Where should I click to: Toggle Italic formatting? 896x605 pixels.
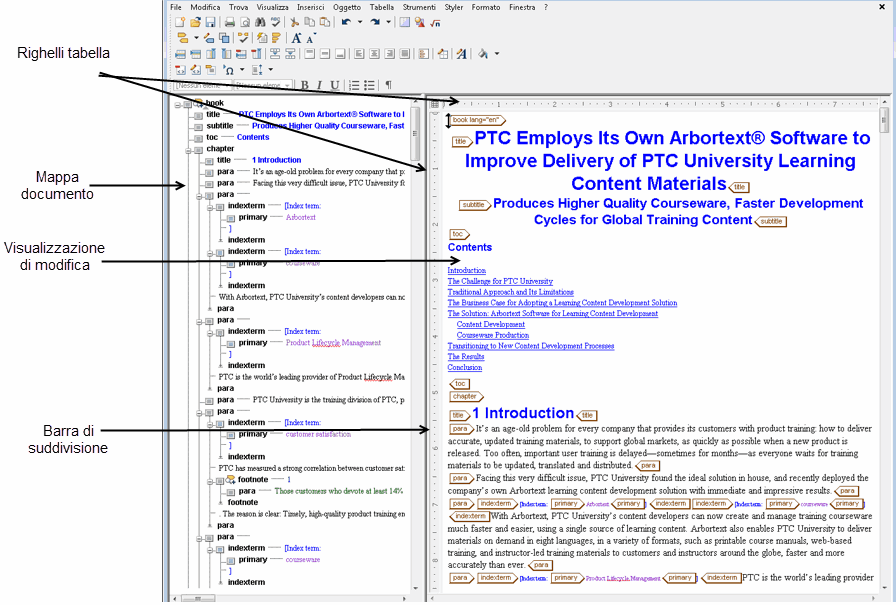click(319, 85)
